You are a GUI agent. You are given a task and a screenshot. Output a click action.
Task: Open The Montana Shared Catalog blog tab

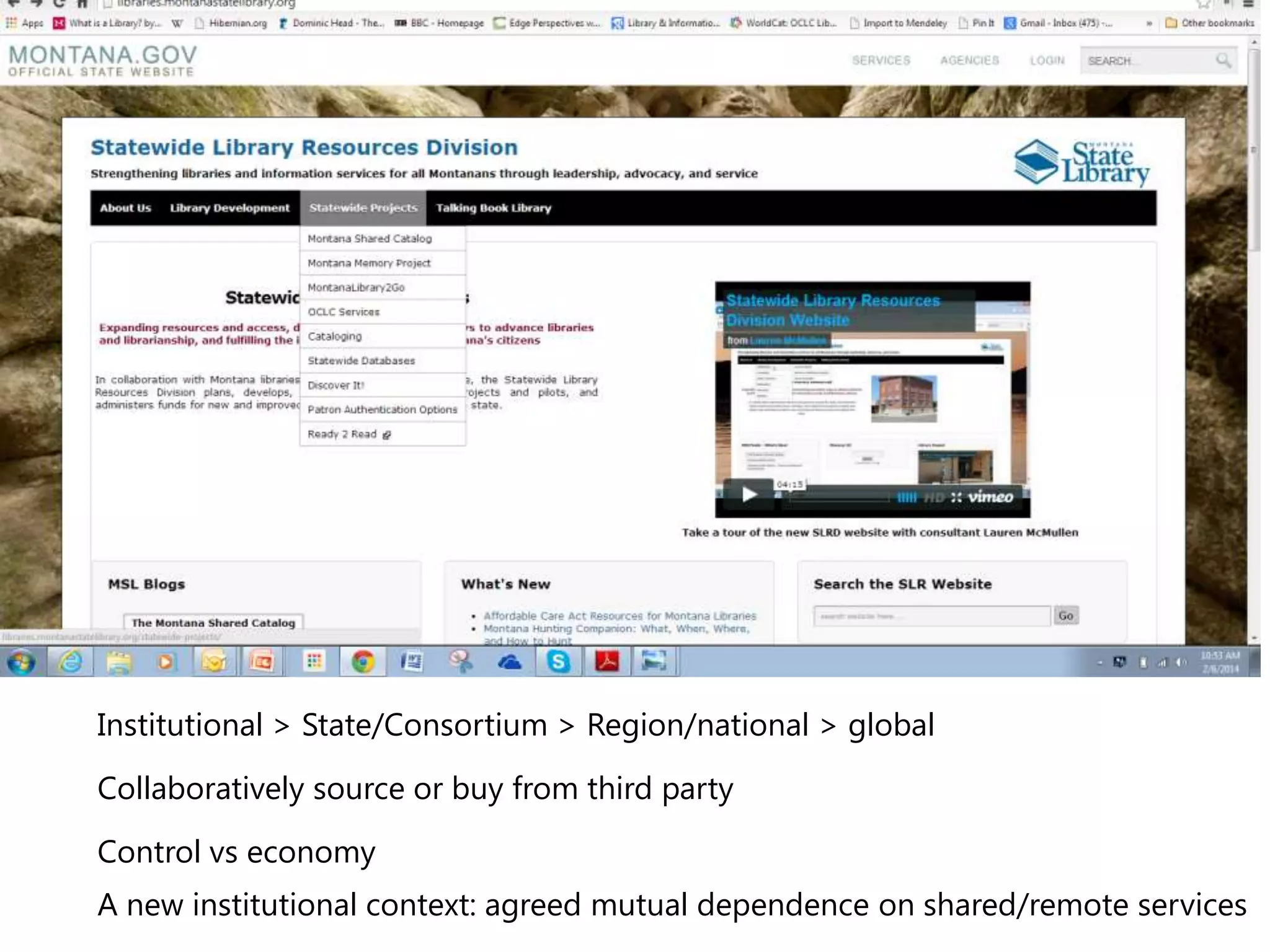click(x=213, y=623)
